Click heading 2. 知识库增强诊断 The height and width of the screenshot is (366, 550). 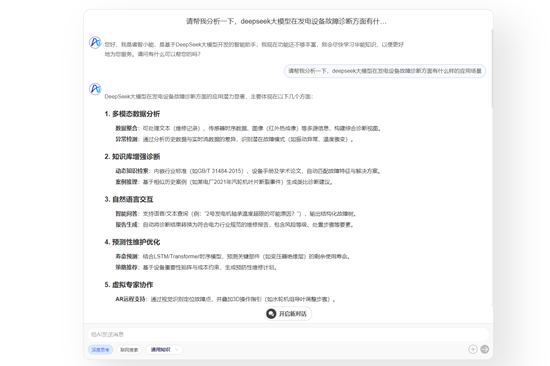coord(132,157)
